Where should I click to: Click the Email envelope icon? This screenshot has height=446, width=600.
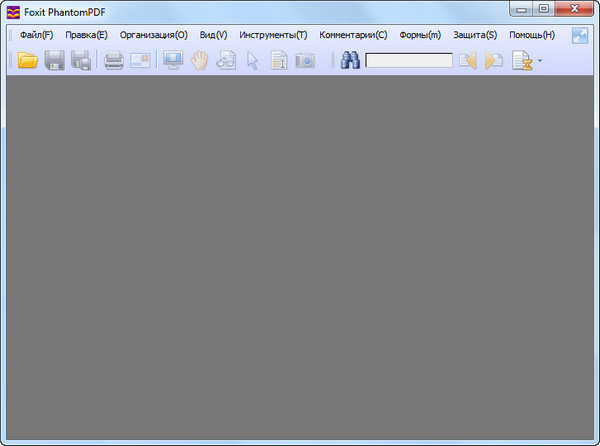point(140,60)
